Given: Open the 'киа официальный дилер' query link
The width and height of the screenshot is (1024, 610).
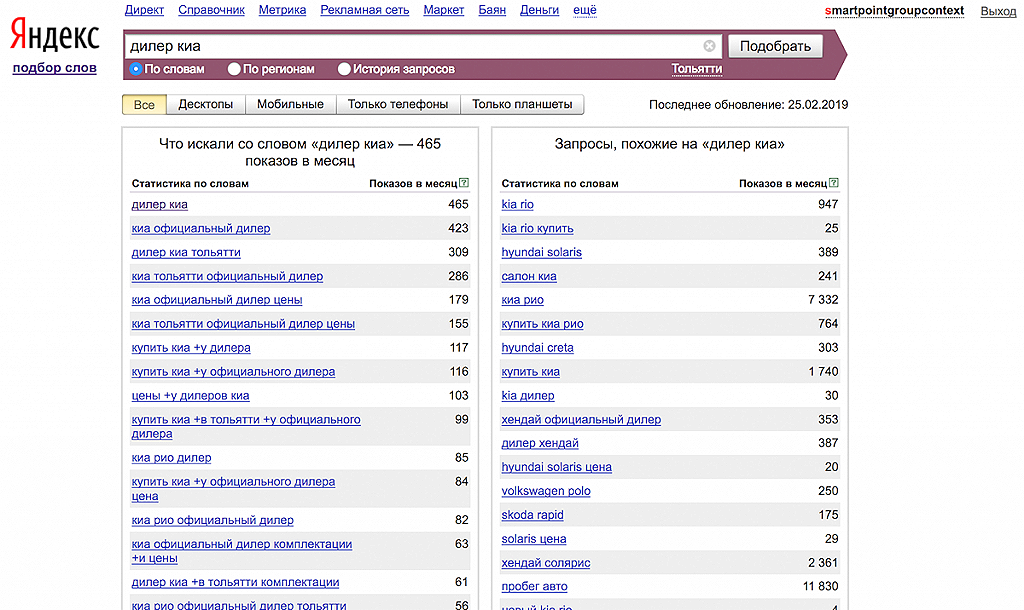Looking at the screenshot, I should pyautogui.click(x=200, y=228).
